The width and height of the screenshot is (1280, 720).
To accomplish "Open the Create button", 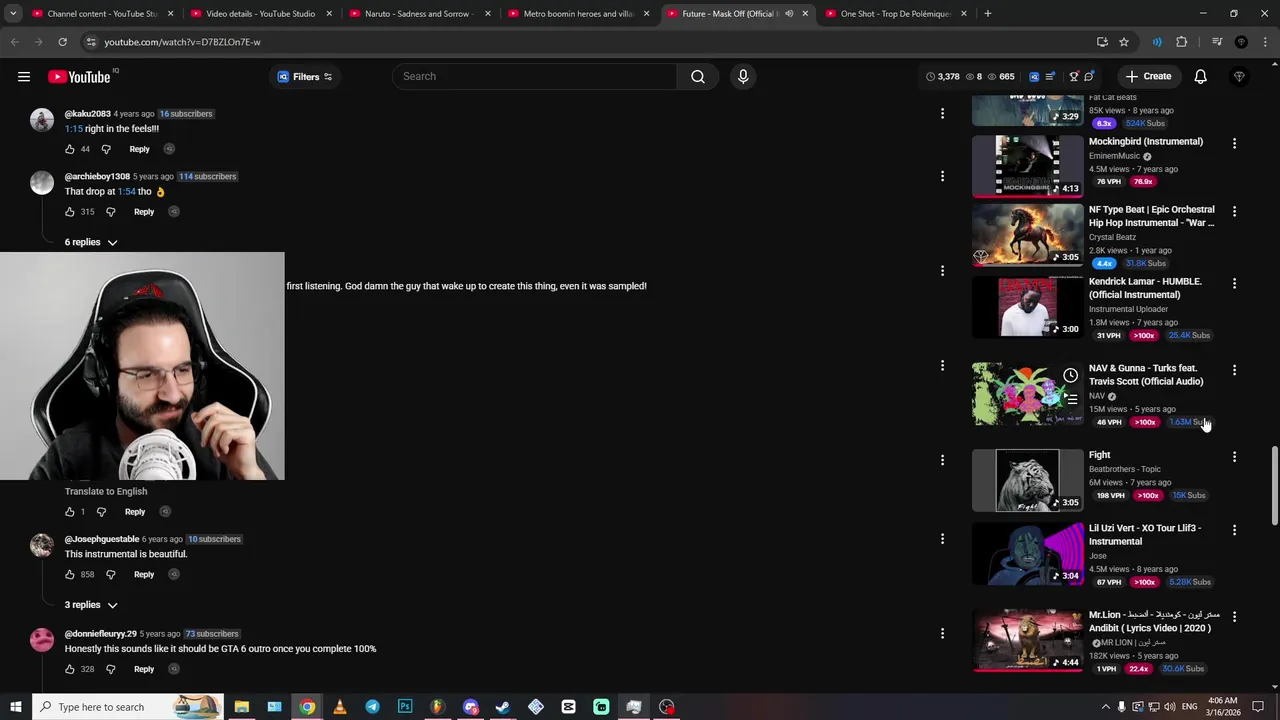I will [x=1148, y=76].
